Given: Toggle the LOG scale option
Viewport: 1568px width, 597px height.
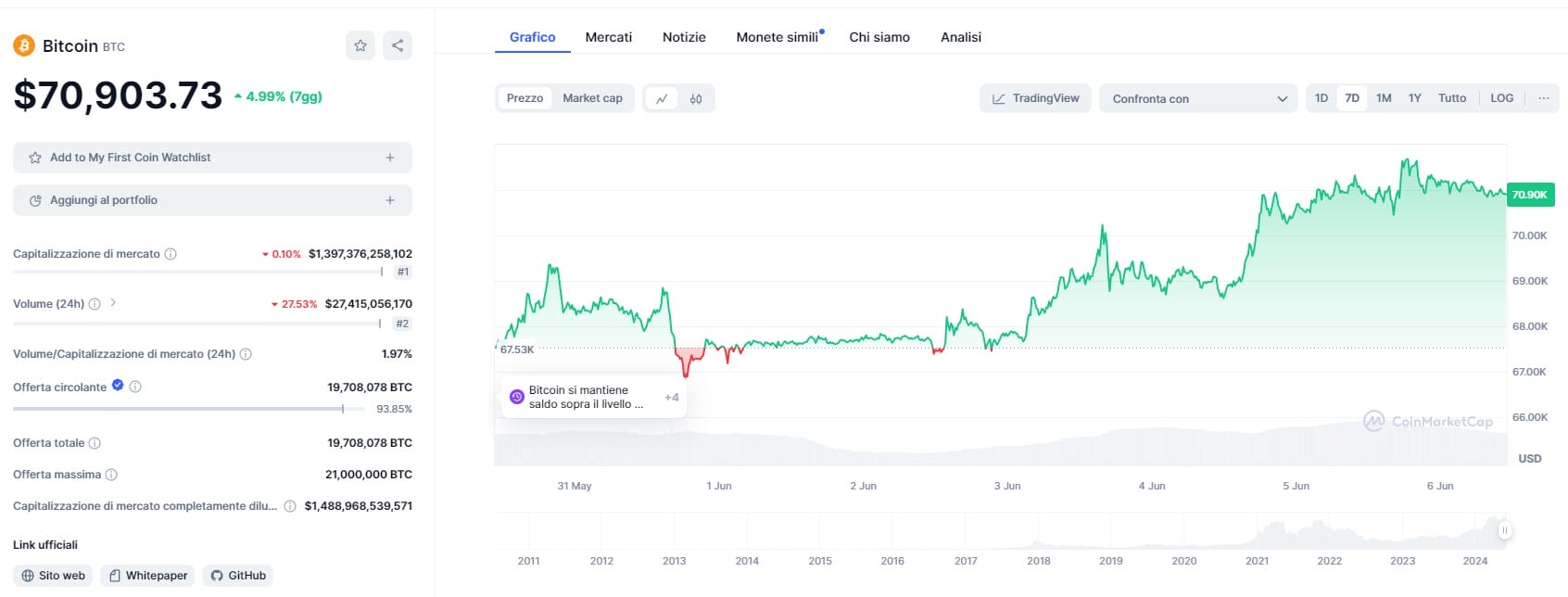Looking at the screenshot, I should click(x=1501, y=98).
